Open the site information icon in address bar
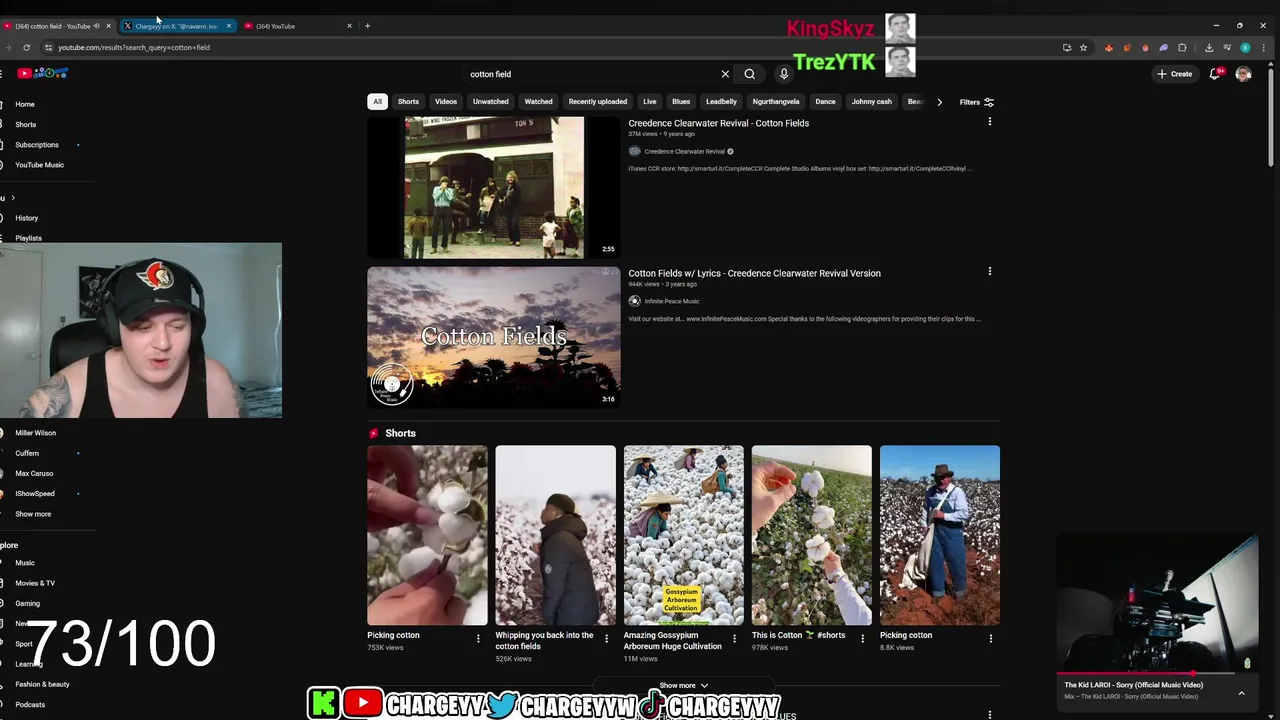Image resolution: width=1280 pixels, height=720 pixels. coord(47,47)
